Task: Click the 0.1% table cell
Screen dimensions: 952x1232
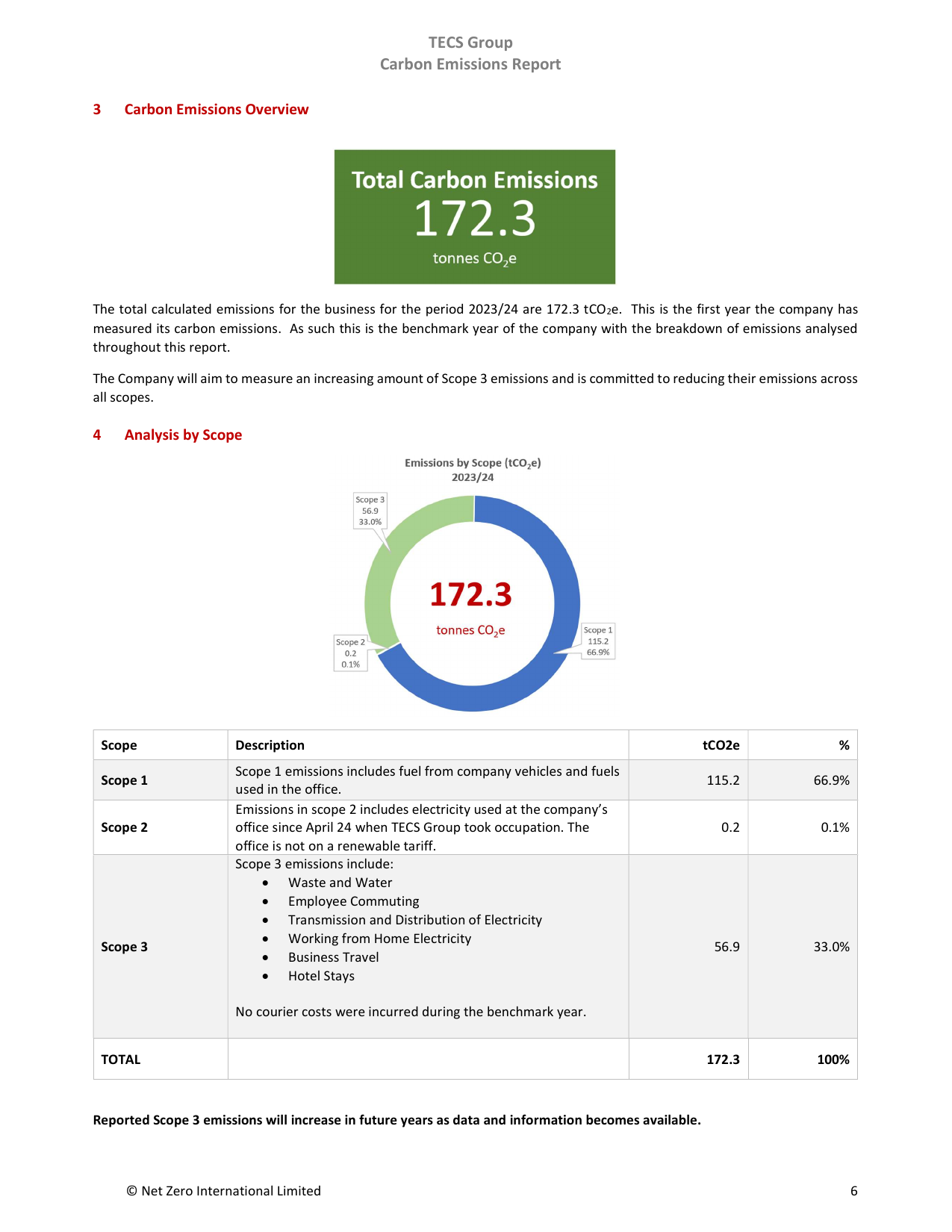Action: [835, 827]
